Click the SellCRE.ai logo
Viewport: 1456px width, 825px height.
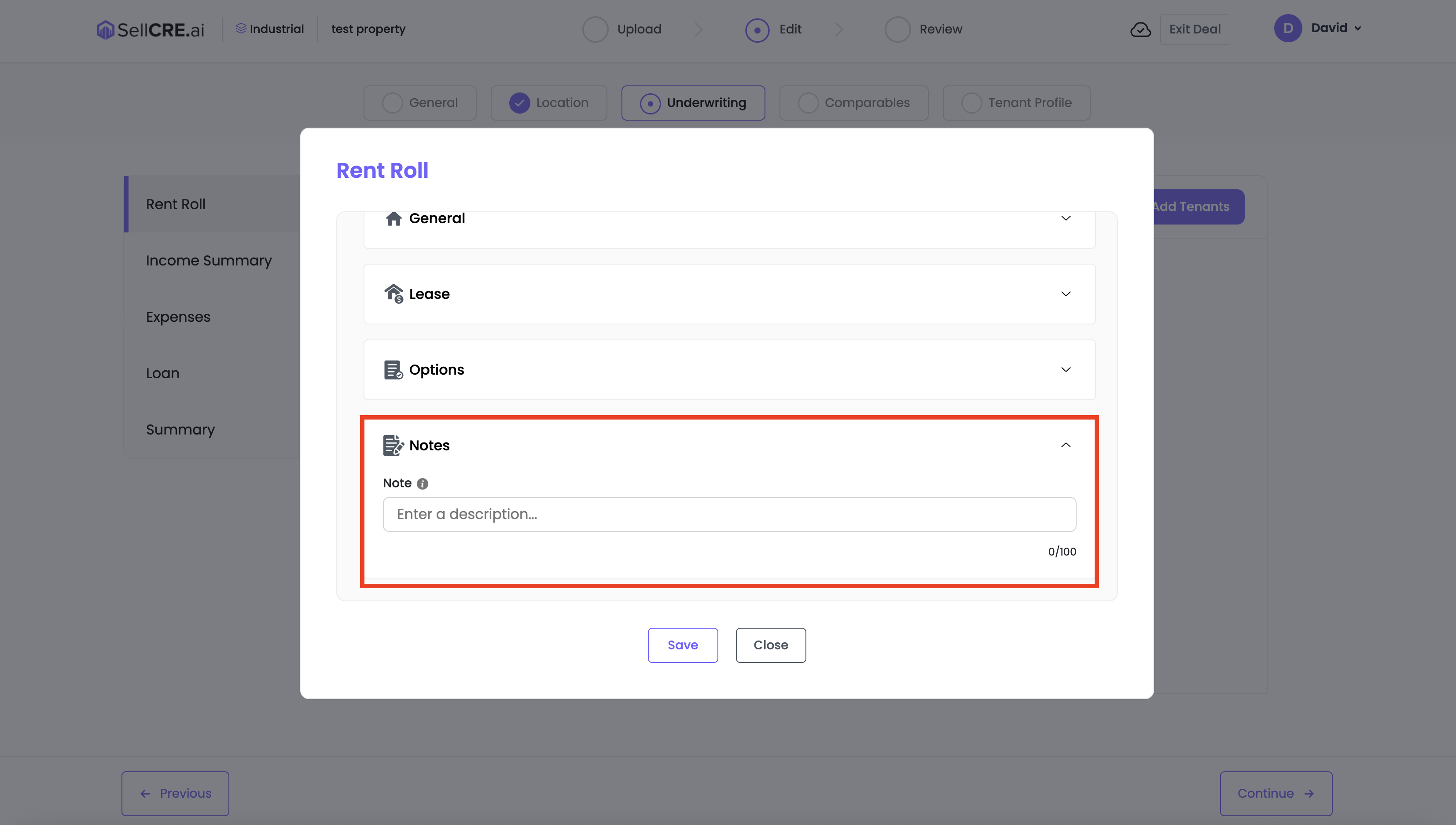point(150,29)
